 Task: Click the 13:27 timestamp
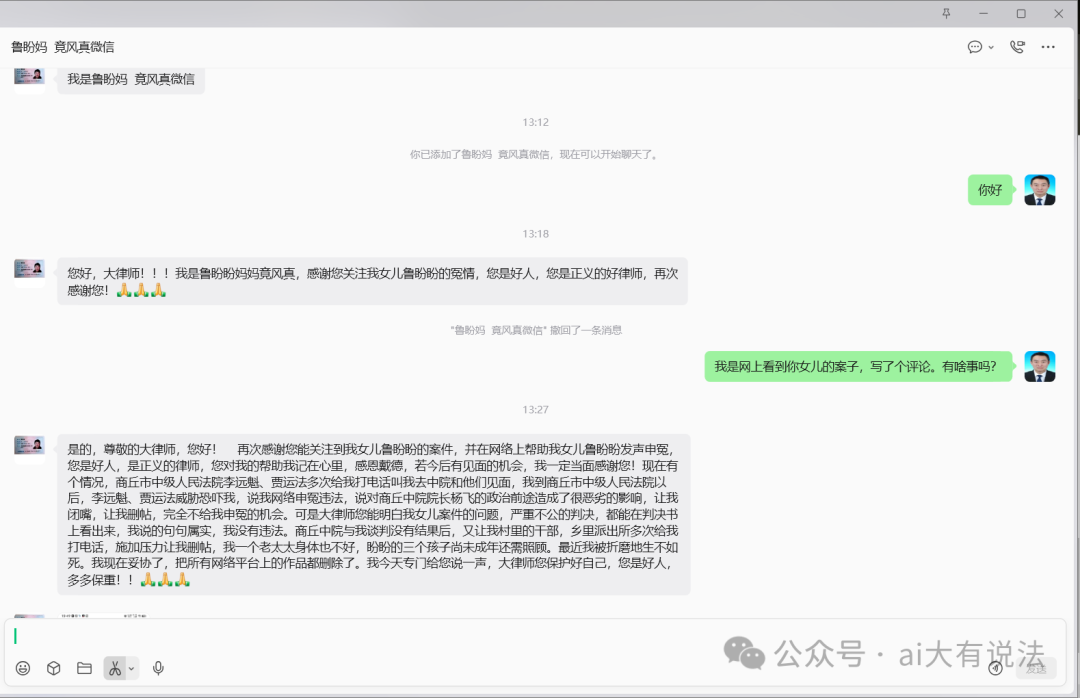535,410
